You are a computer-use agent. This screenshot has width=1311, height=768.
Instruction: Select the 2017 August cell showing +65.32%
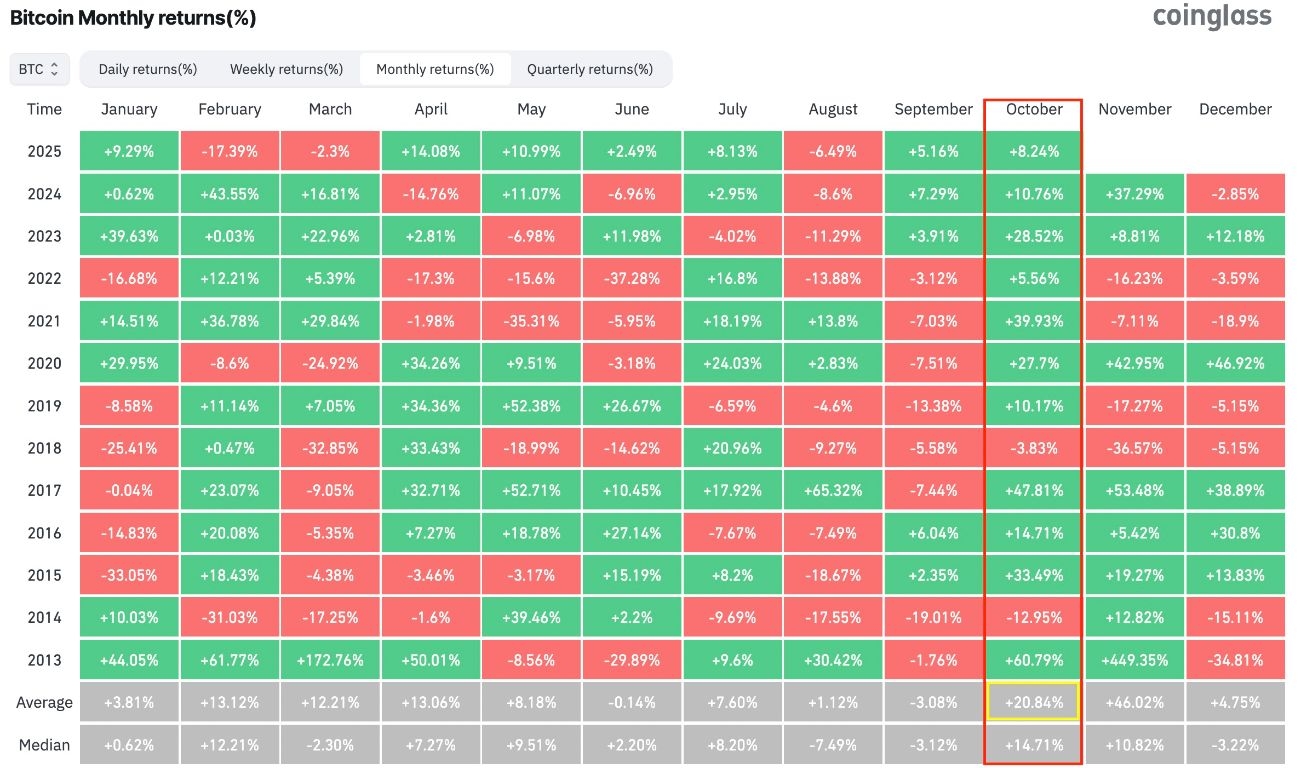tap(832, 490)
